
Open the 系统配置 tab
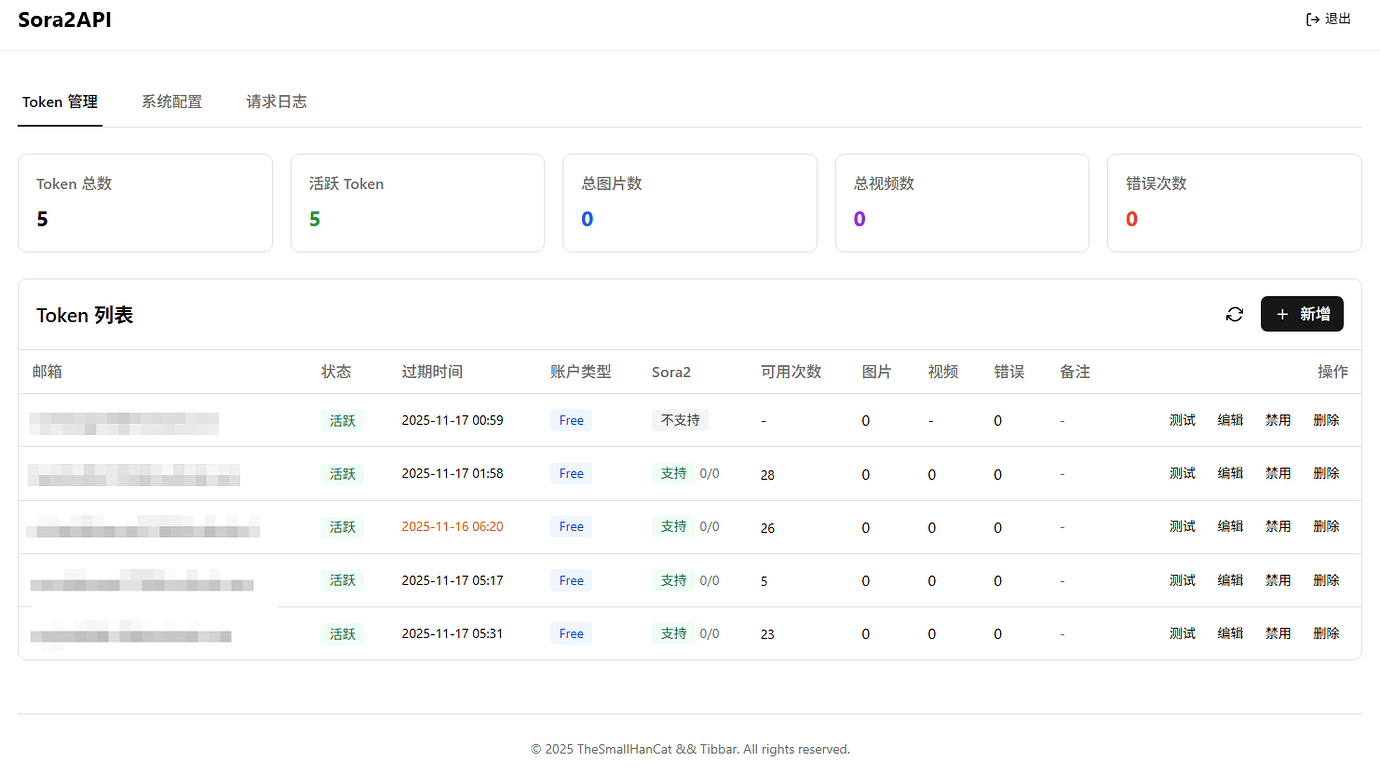[x=172, y=101]
